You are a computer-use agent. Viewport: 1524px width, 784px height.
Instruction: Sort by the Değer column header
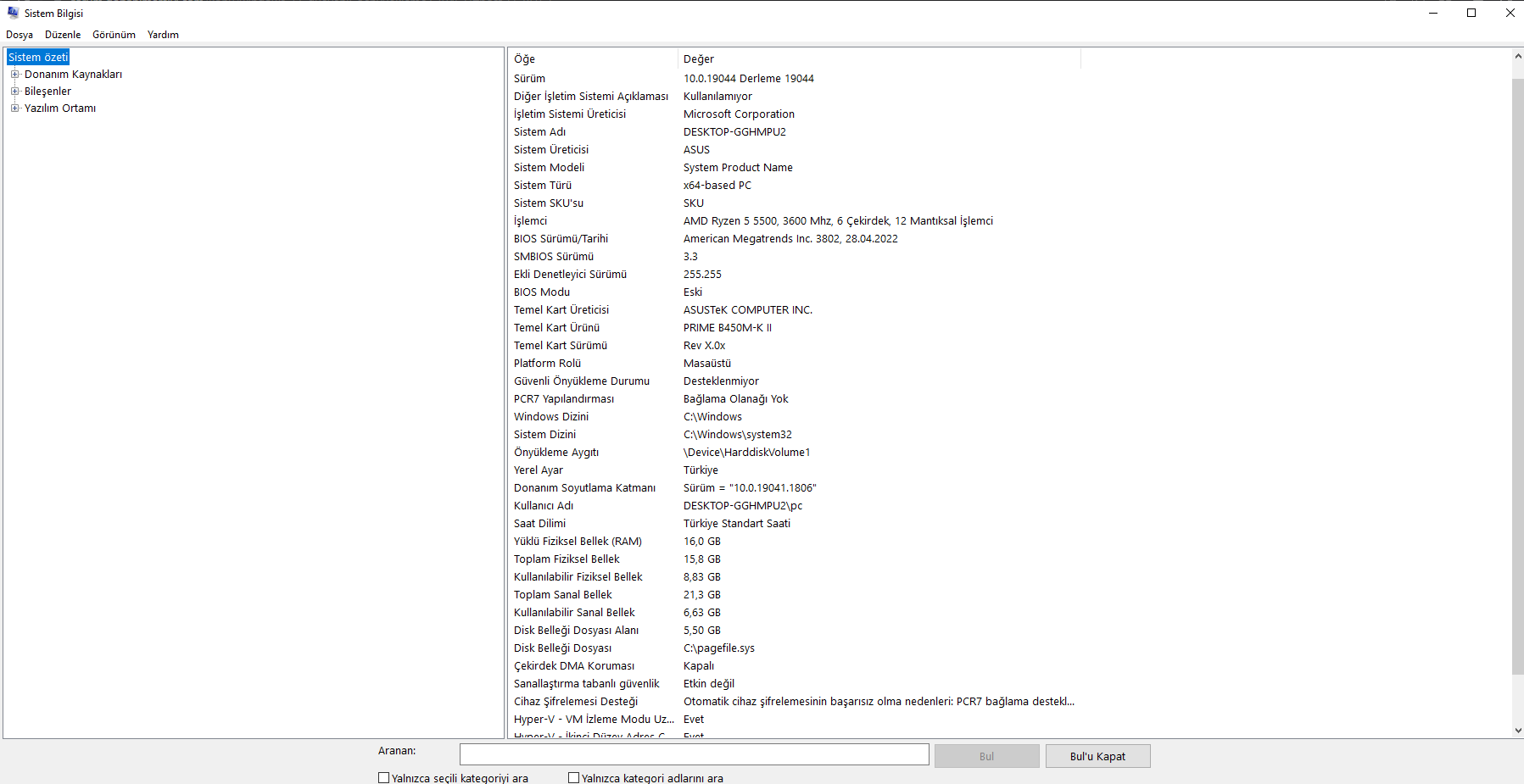tap(879, 59)
